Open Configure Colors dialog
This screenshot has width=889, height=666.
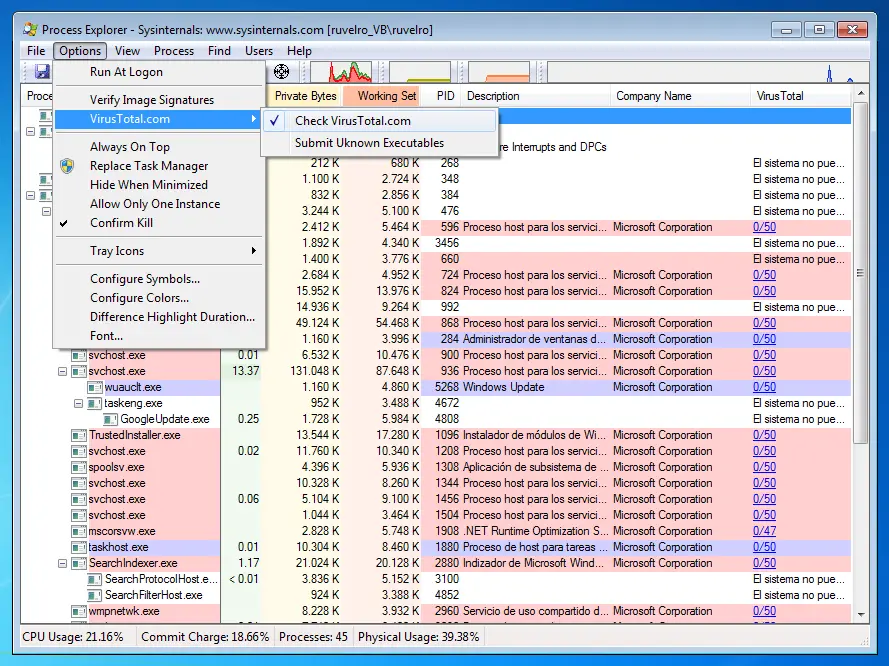(x=159, y=298)
